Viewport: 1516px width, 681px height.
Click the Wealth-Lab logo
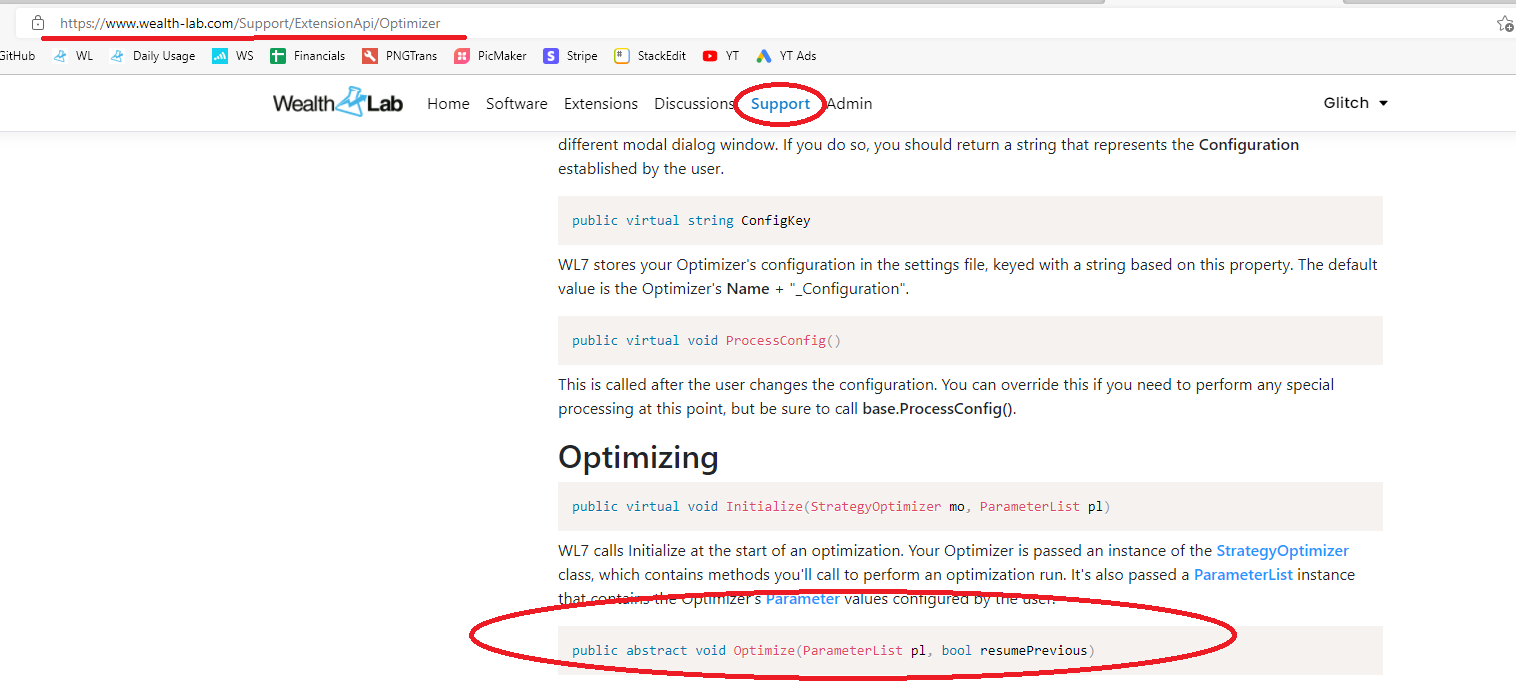click(x=337, y=102)
